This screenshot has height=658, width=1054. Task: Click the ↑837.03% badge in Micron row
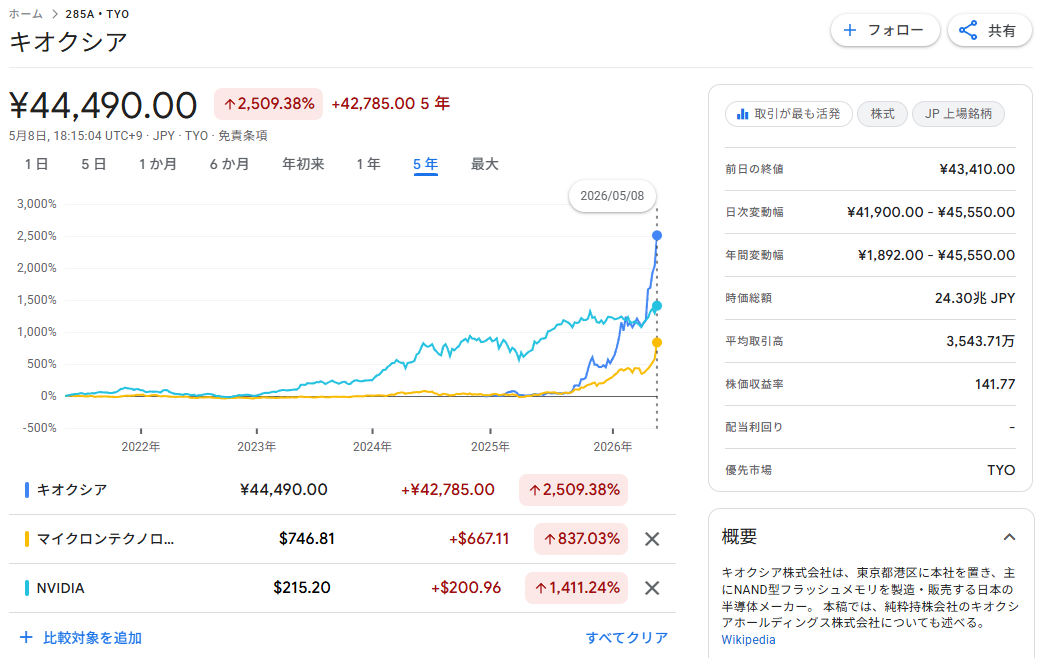coord(581,539)
